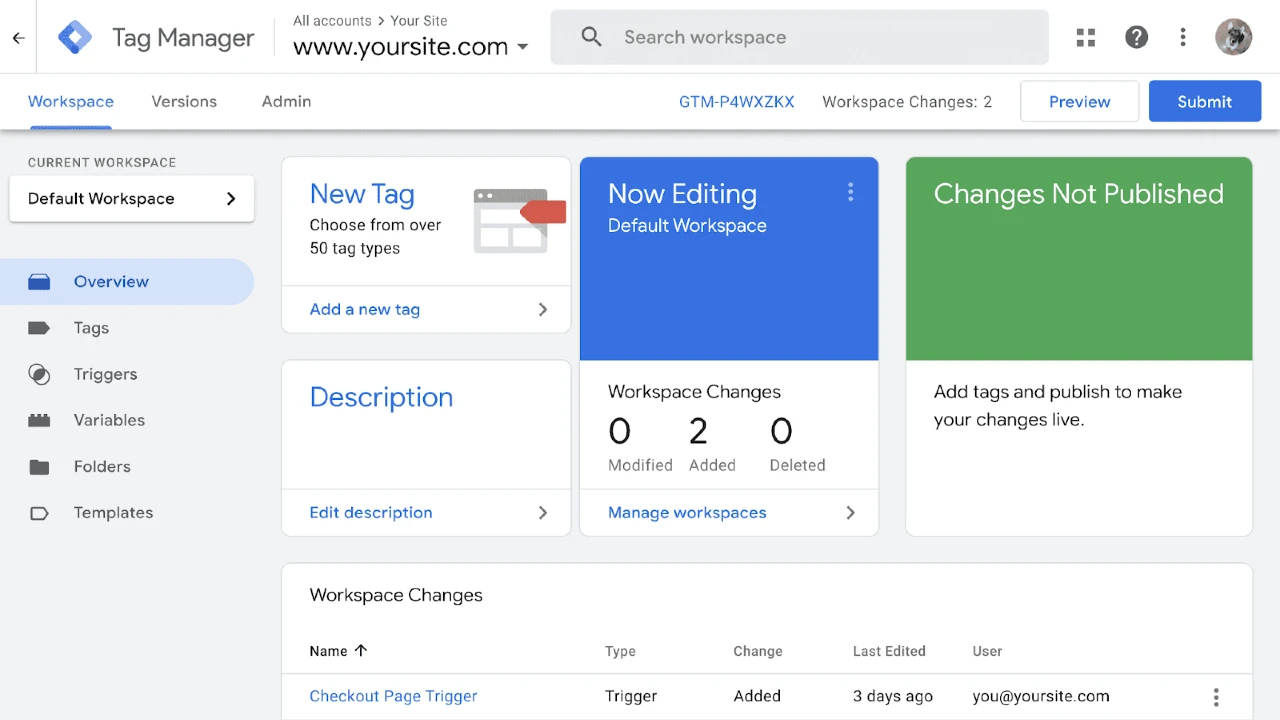Select Folders in the sidebar
The height and width of the screenshot is (720, 1280).
[127, 467]
